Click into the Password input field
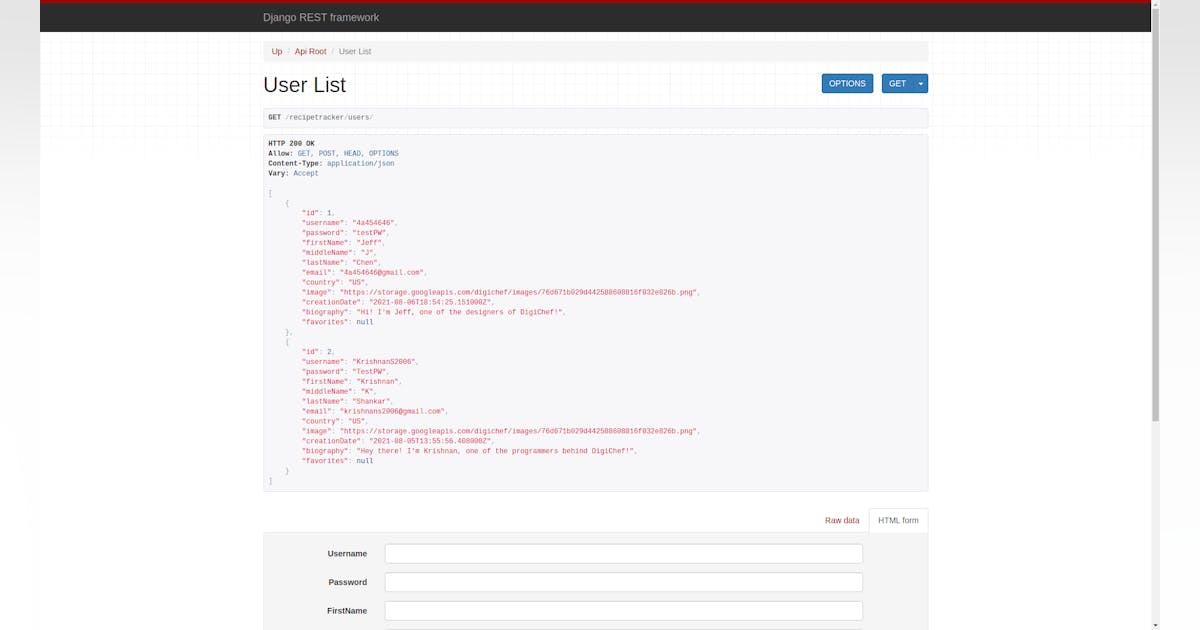This screenshot has height=630, width=1200. click(623, 582)
